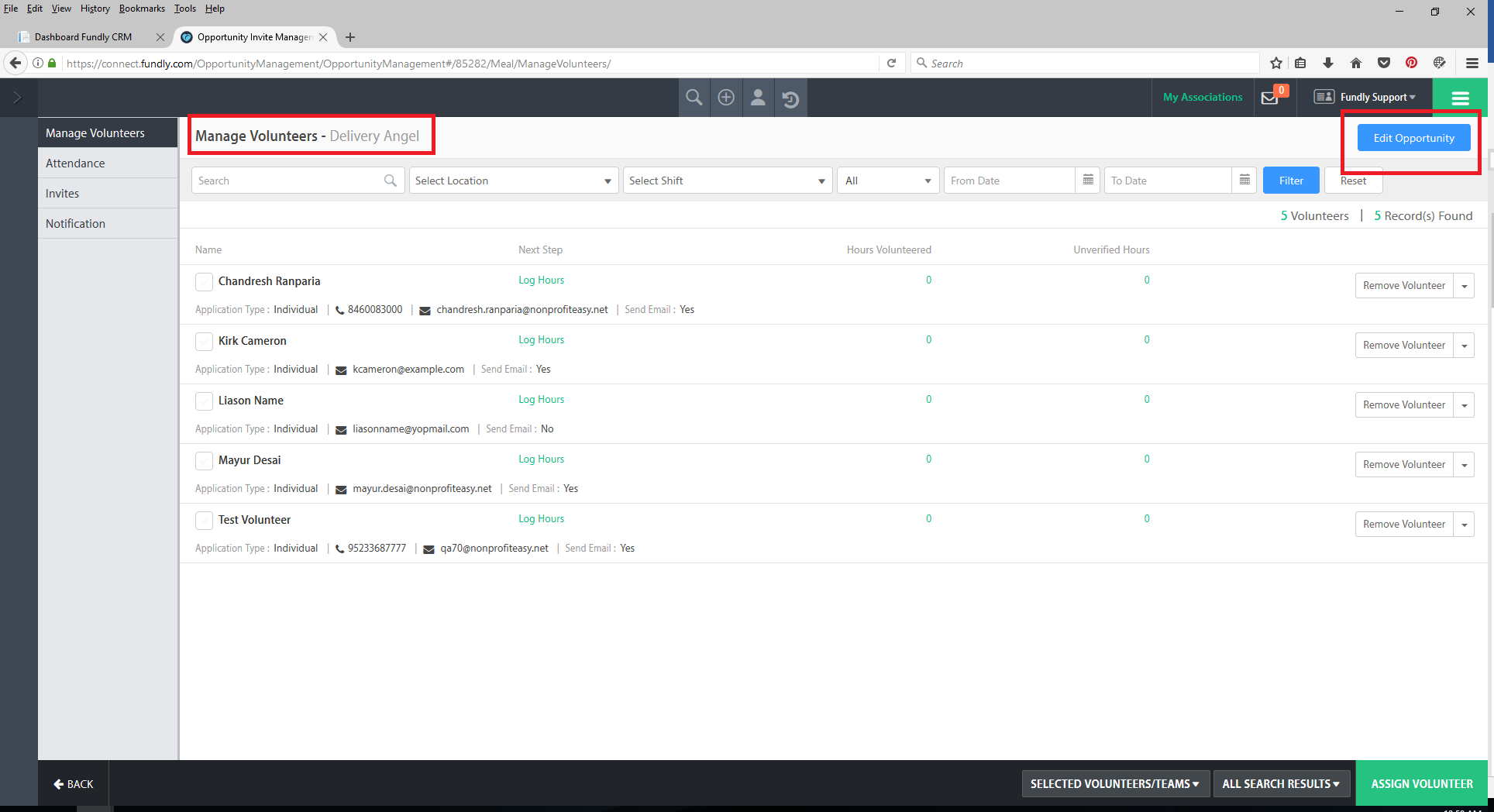This screenshot has width=1494, height=812.
Task: Click the Pinterest toolbar icon
Action: (x=1412, y=64)
